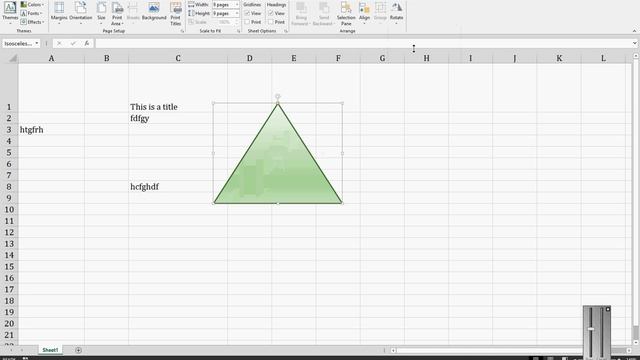The height and width of the screenshot is (360, 640).
Task: Click vertical scrollbar up arrow
Action: coord(636,56)
